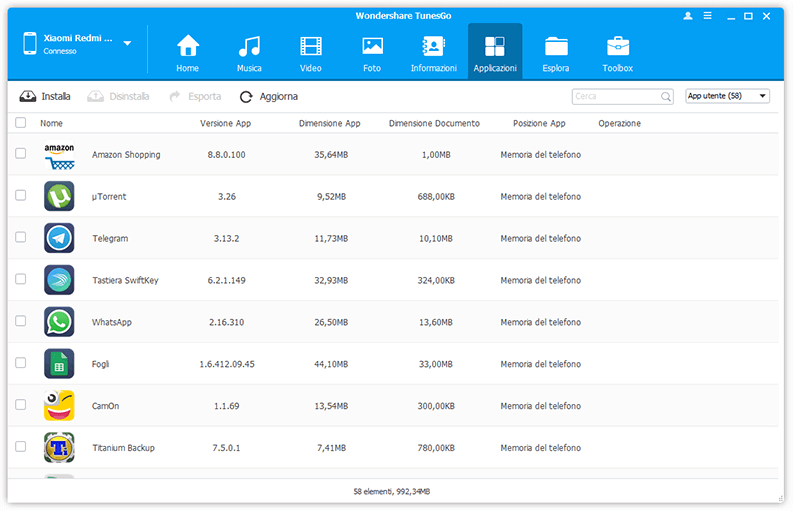Select the Applicazioni tab
The height and width of the screenshot is (511, 793).
pos(495,51)
